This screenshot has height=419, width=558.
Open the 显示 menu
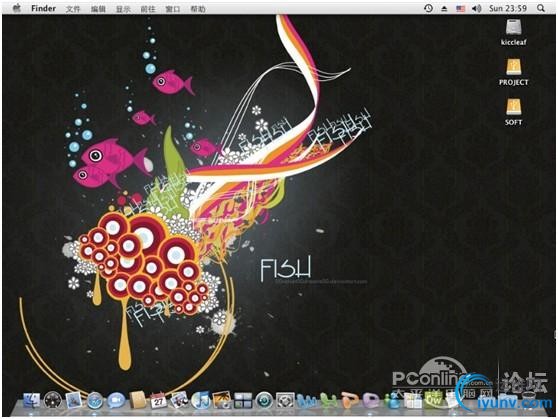point(123,9)
